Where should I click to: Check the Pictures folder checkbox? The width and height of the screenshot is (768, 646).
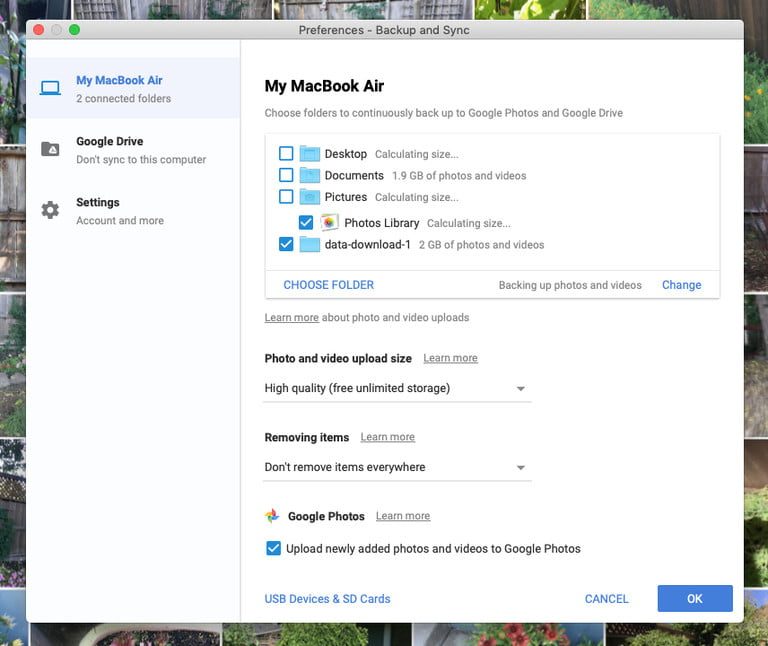pos(286,197)
